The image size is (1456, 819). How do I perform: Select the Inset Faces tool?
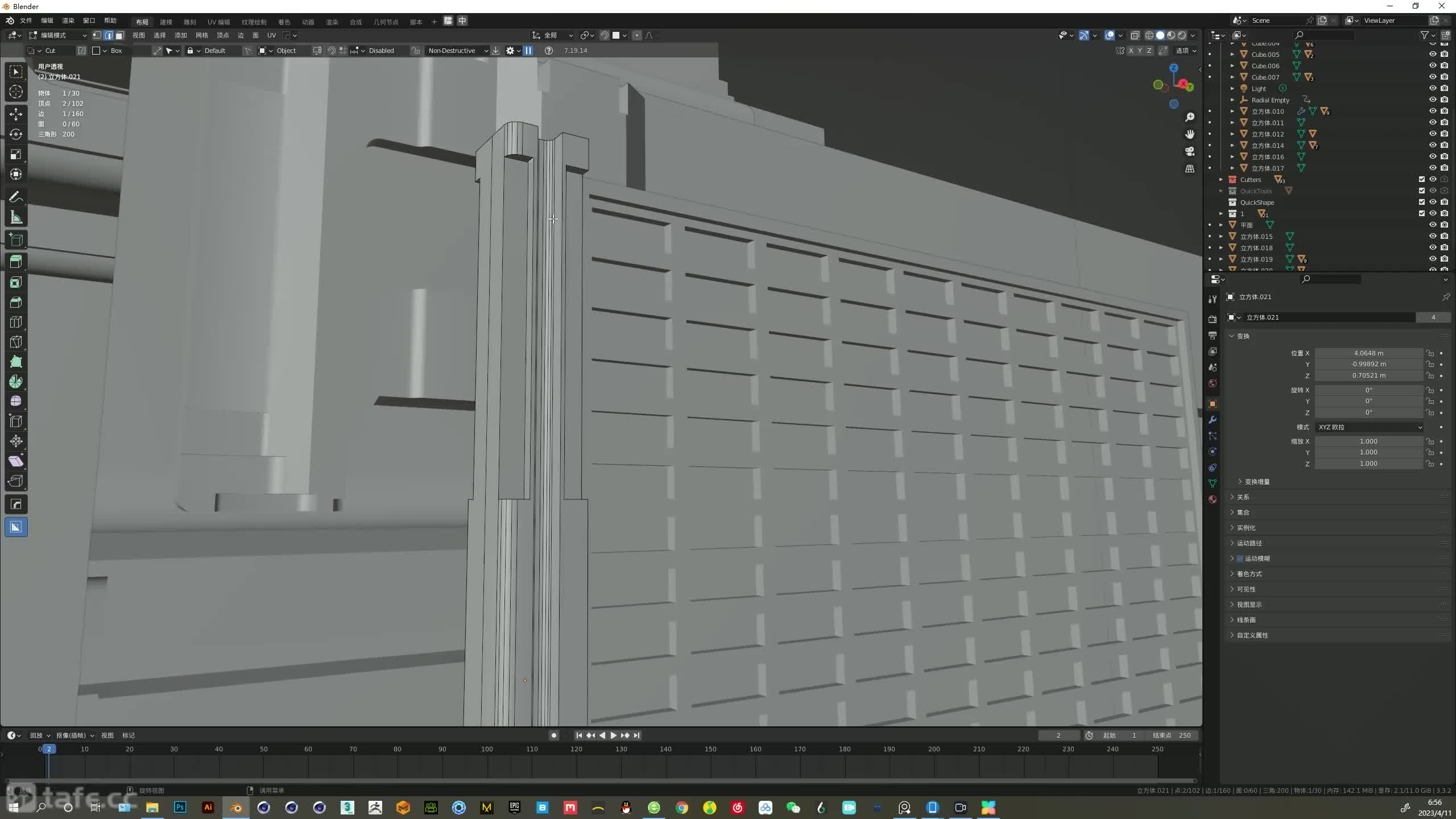pyautogui.click(x=16, y=282)
